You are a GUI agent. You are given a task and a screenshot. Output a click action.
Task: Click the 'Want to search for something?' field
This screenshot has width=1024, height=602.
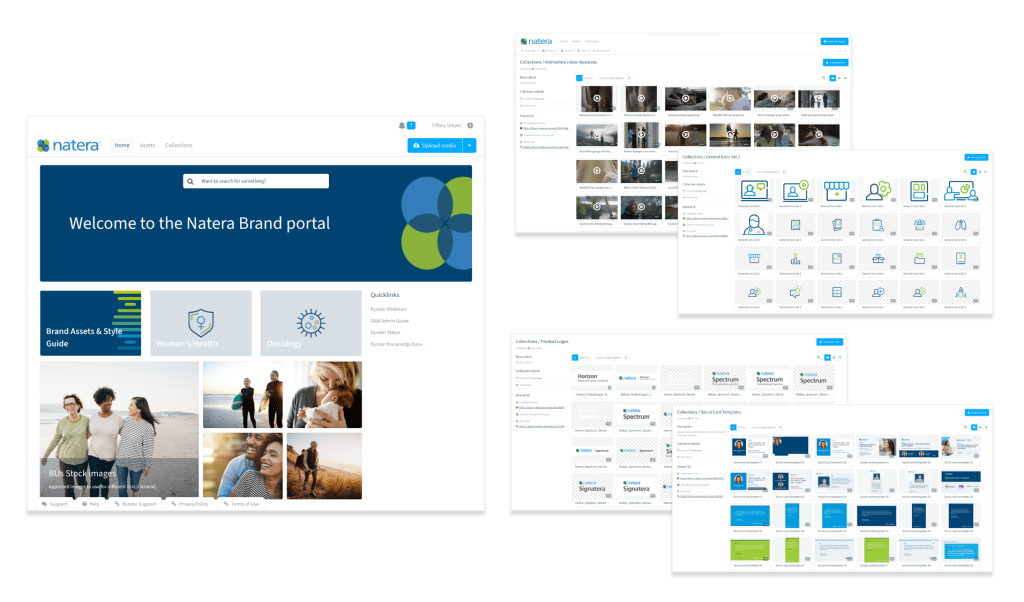click(x=262, y=181)
